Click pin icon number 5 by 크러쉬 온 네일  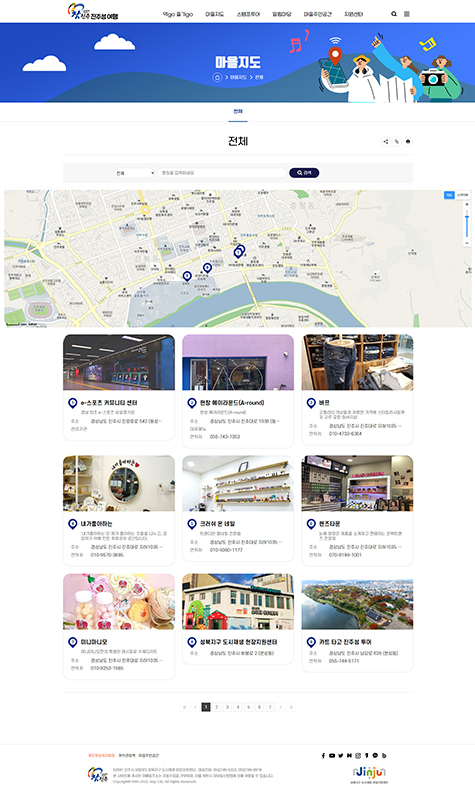pos(192,524)
